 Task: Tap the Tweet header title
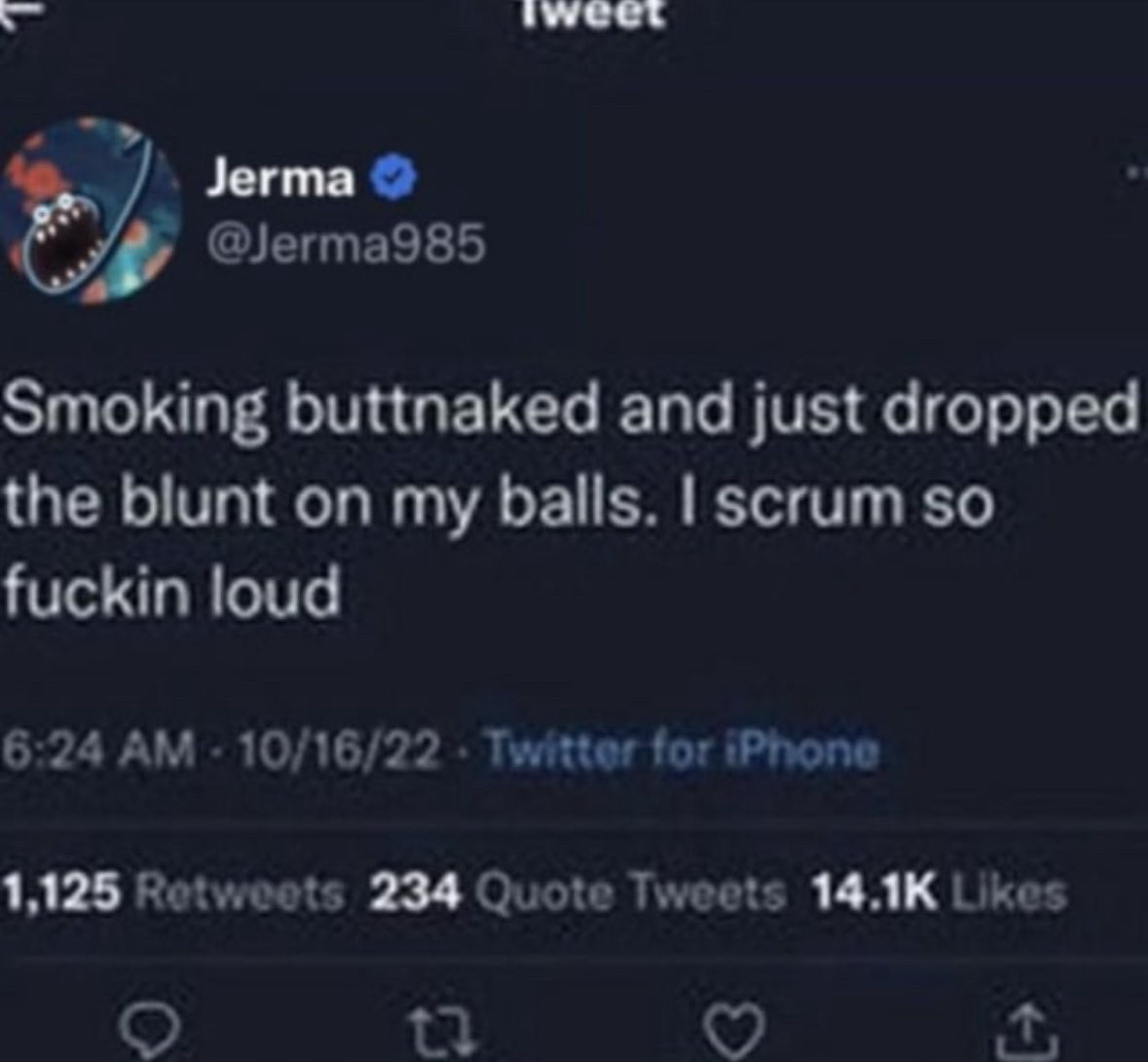click(x=594, y=14)
